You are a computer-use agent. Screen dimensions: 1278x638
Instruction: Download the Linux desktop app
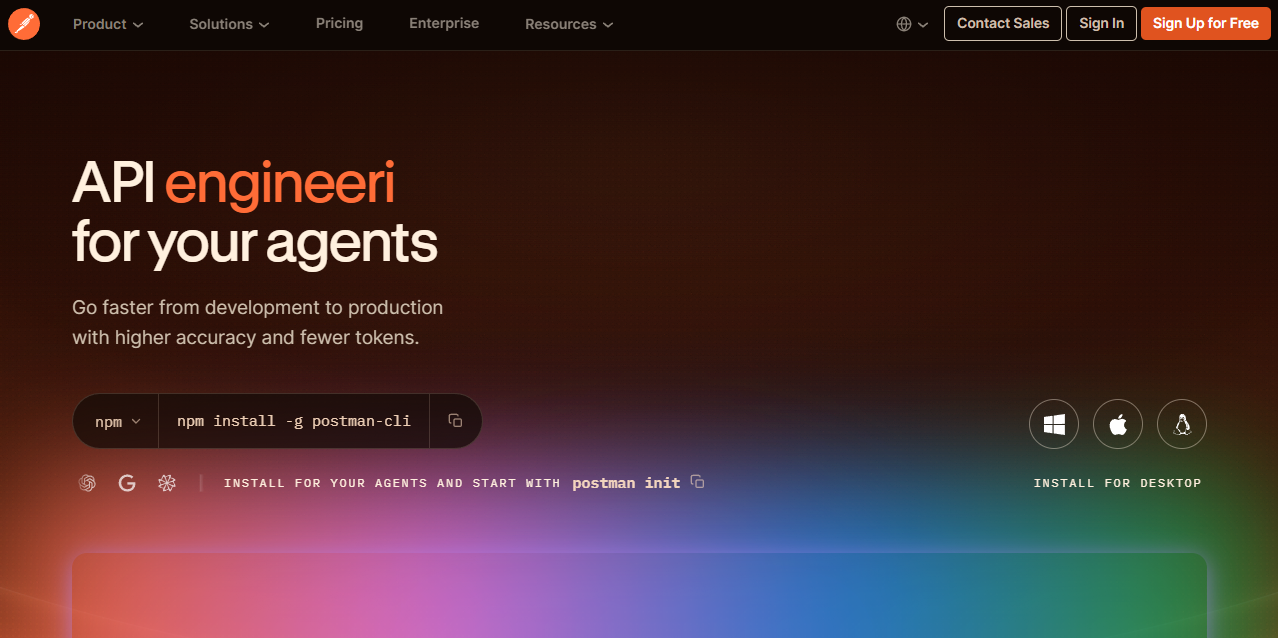pyautogui.click(x=1182, y=425)
